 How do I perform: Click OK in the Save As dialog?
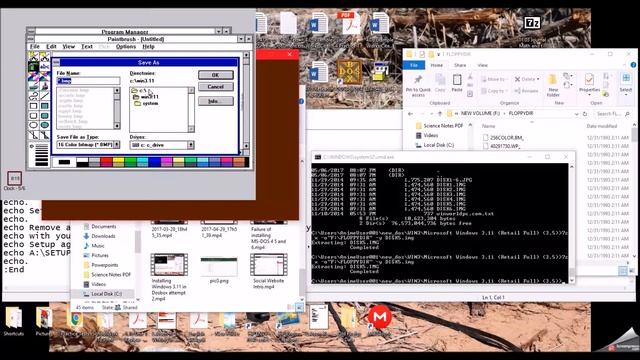click(216, 75)
